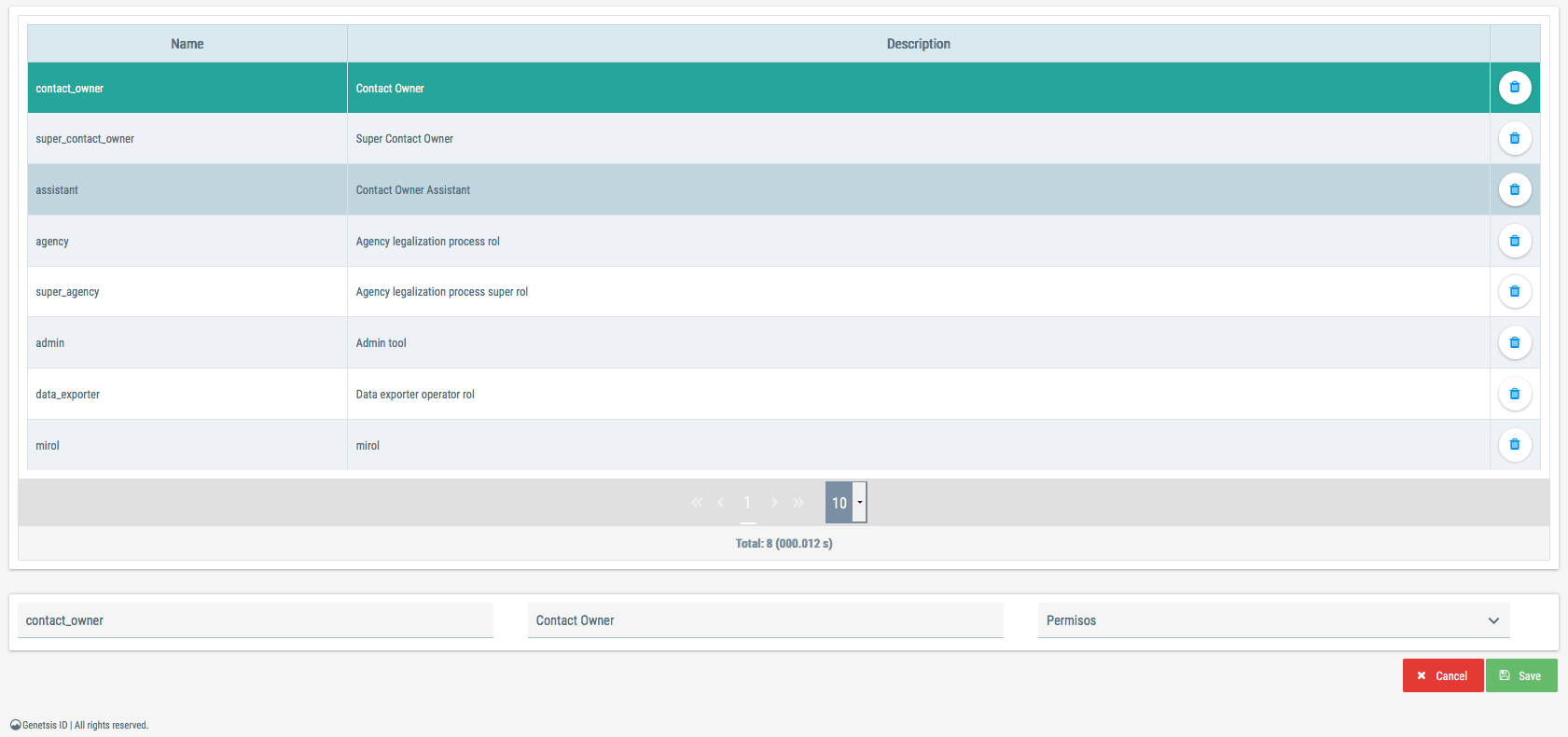Viewport: 1568px width, 737px height.
Task: Delete the contact_owner role
Action: (x=1514, y=88)
